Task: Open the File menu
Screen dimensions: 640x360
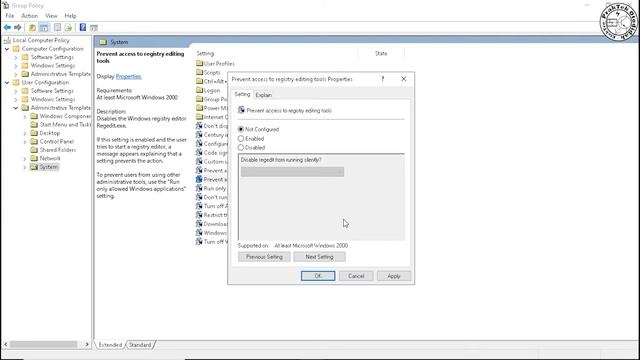Action: pyautogui.click(x=10, y=16)
